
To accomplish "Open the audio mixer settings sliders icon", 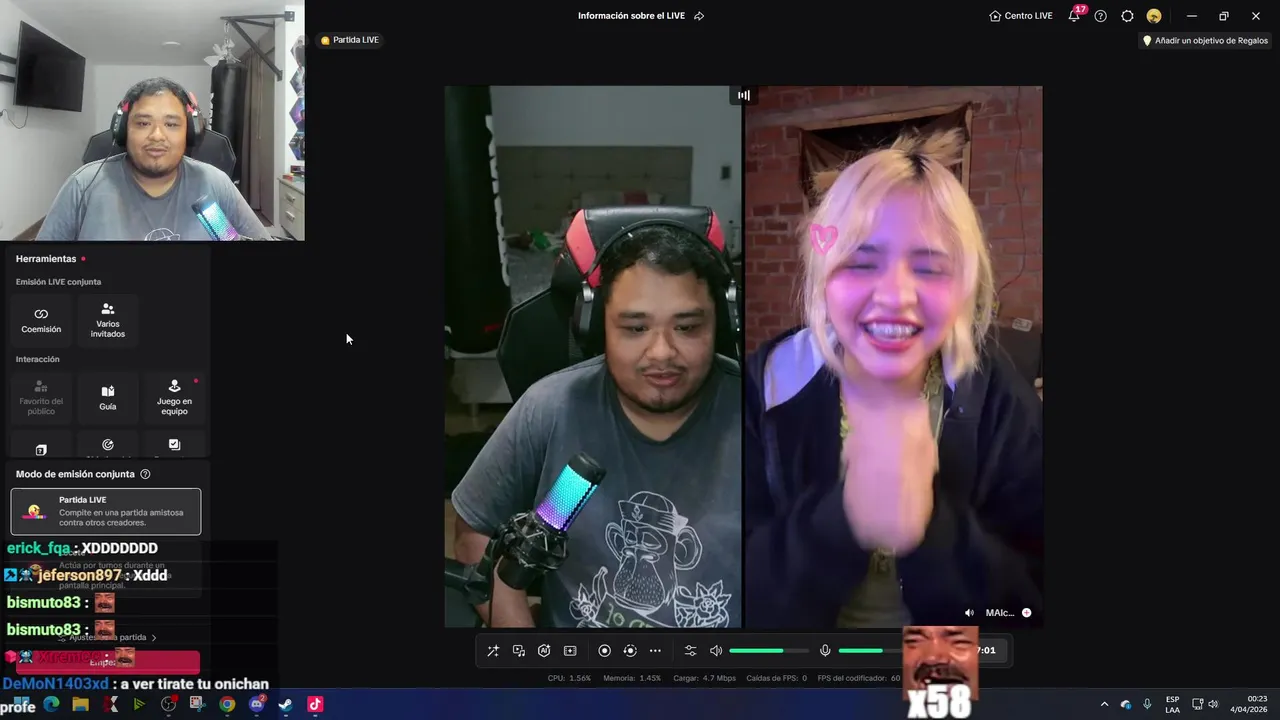I will click(x=690, y=650).
